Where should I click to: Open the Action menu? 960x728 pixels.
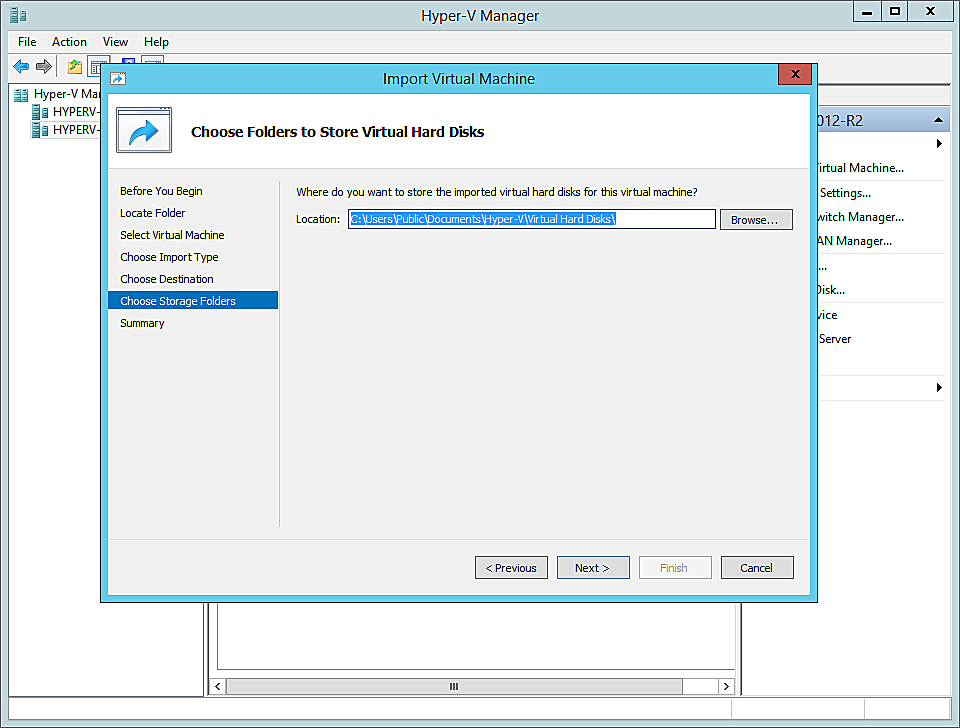(69, 42)
